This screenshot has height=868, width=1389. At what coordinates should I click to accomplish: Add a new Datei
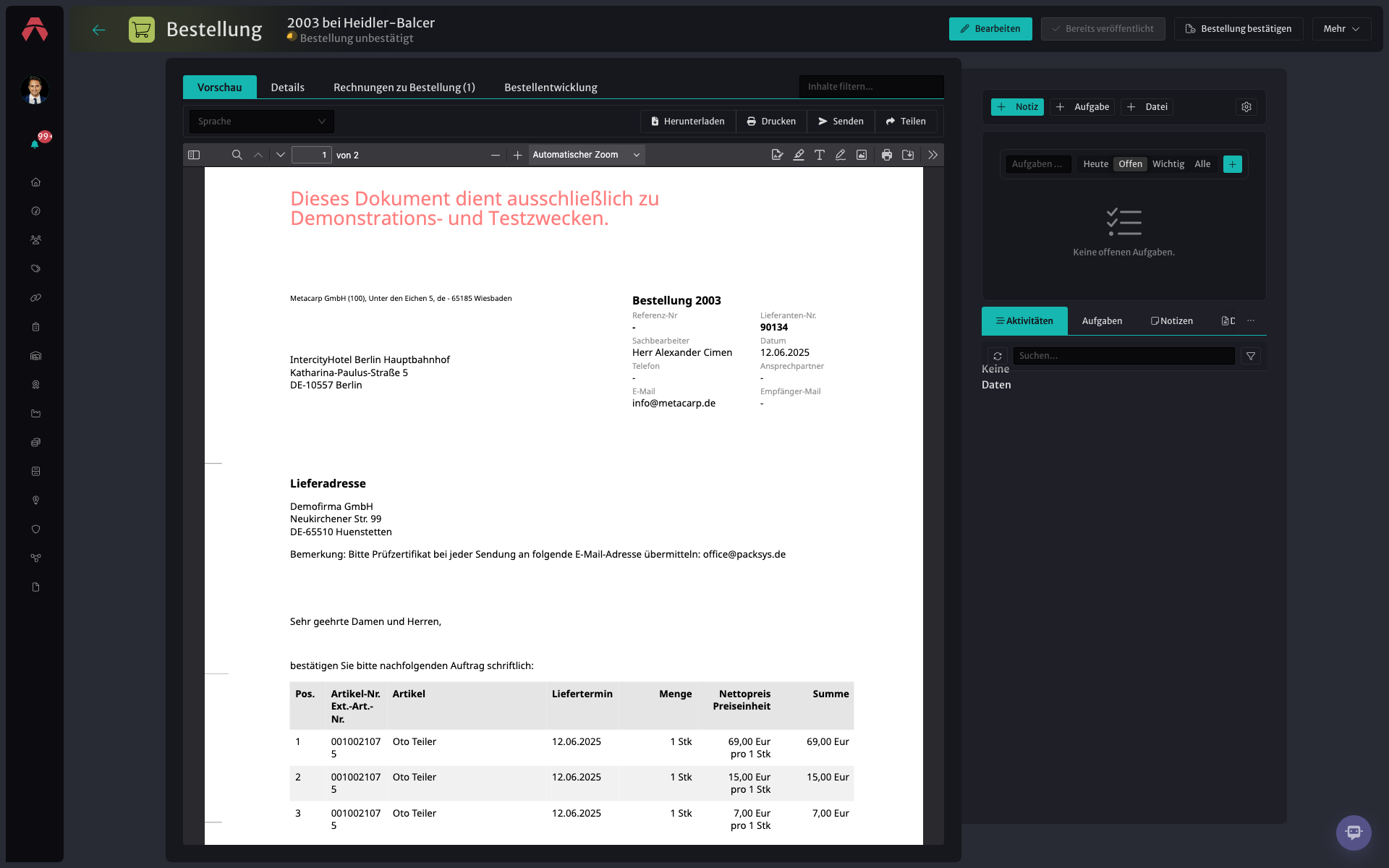(1147, 107)
